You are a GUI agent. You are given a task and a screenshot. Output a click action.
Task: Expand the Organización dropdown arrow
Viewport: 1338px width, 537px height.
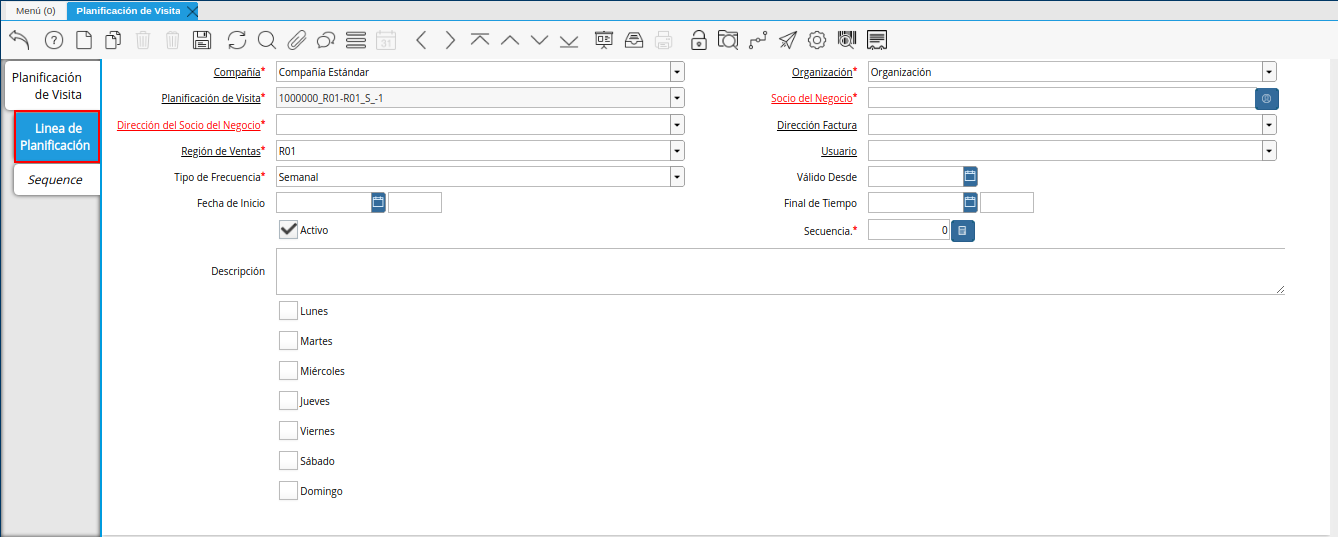pyautogui.click(x=1269, y=72)
